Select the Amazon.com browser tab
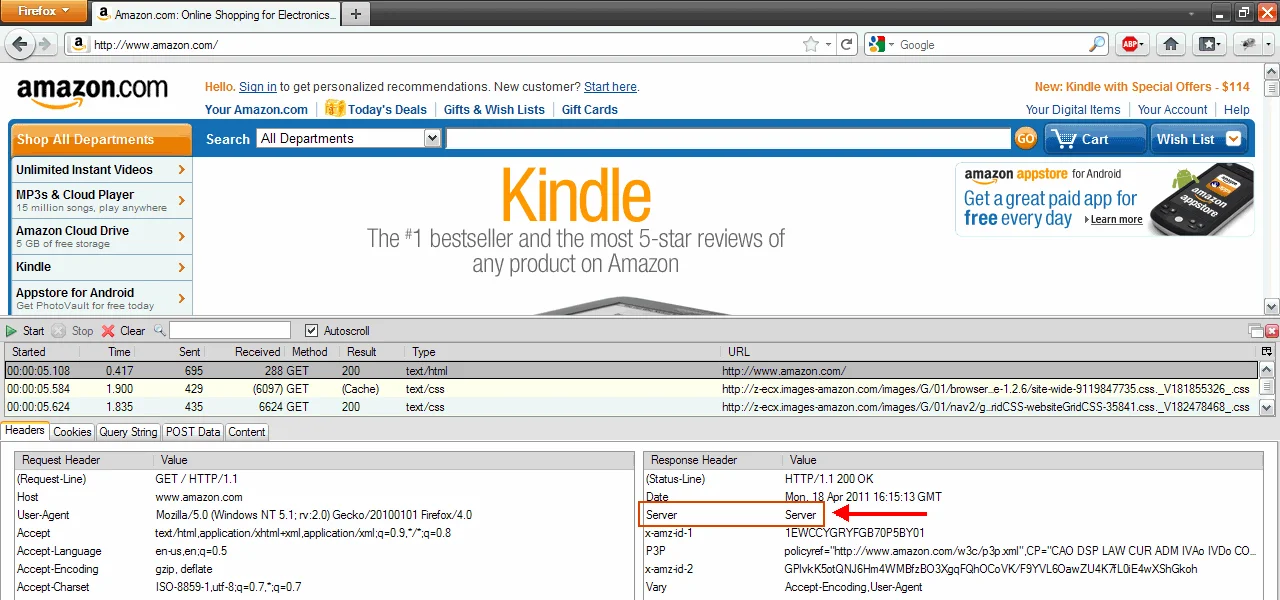Image resolution: width=1280 pixels, height=600 pixels. 216,15
